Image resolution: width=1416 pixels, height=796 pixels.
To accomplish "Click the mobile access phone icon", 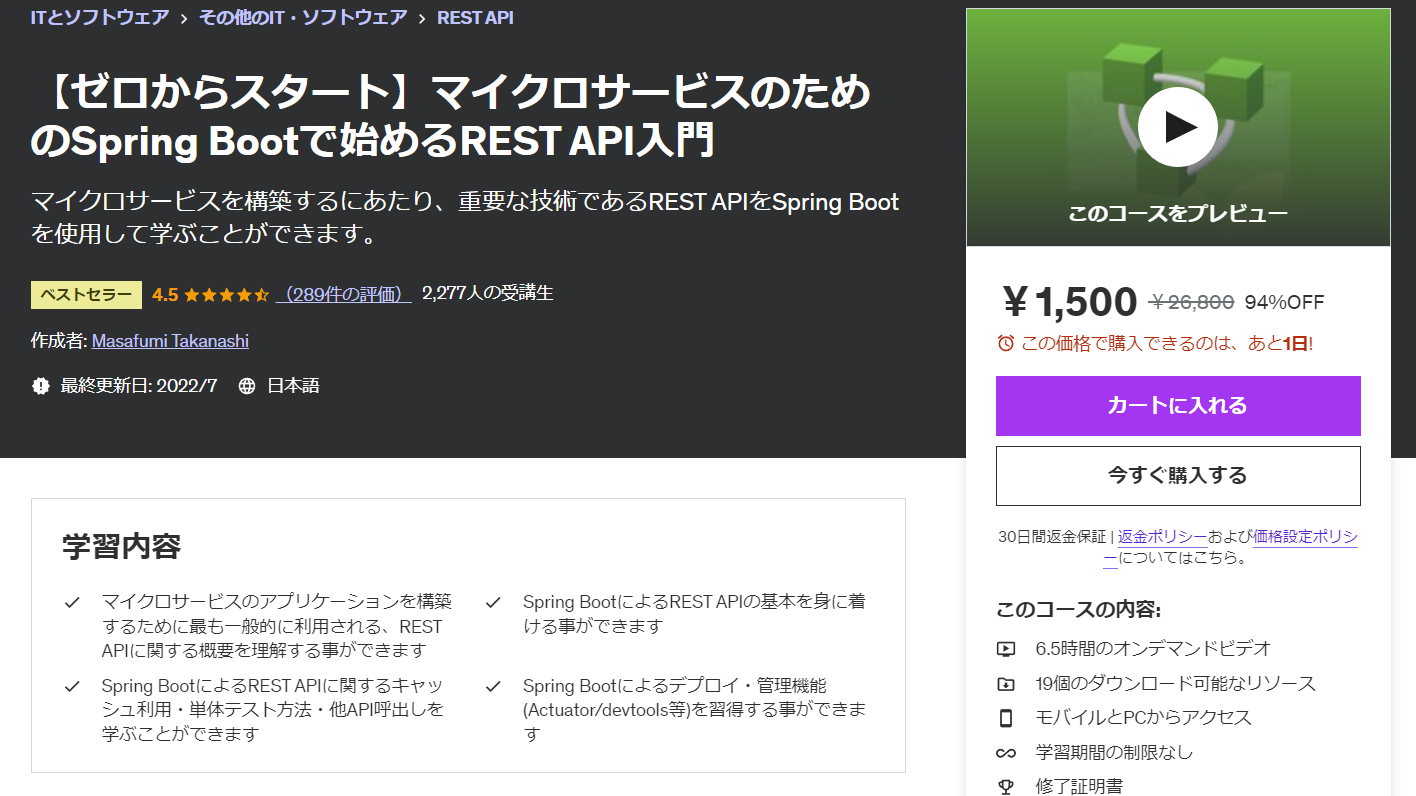I will pyautogui.click(x=1006, y=718).
